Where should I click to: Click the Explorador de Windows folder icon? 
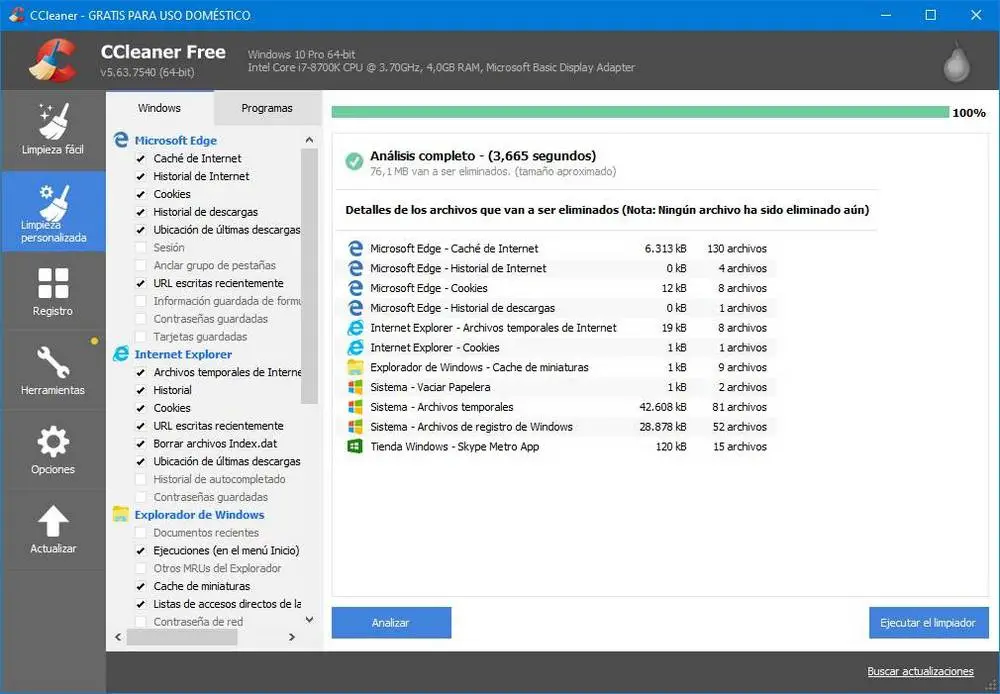click(x=121, y=514)
